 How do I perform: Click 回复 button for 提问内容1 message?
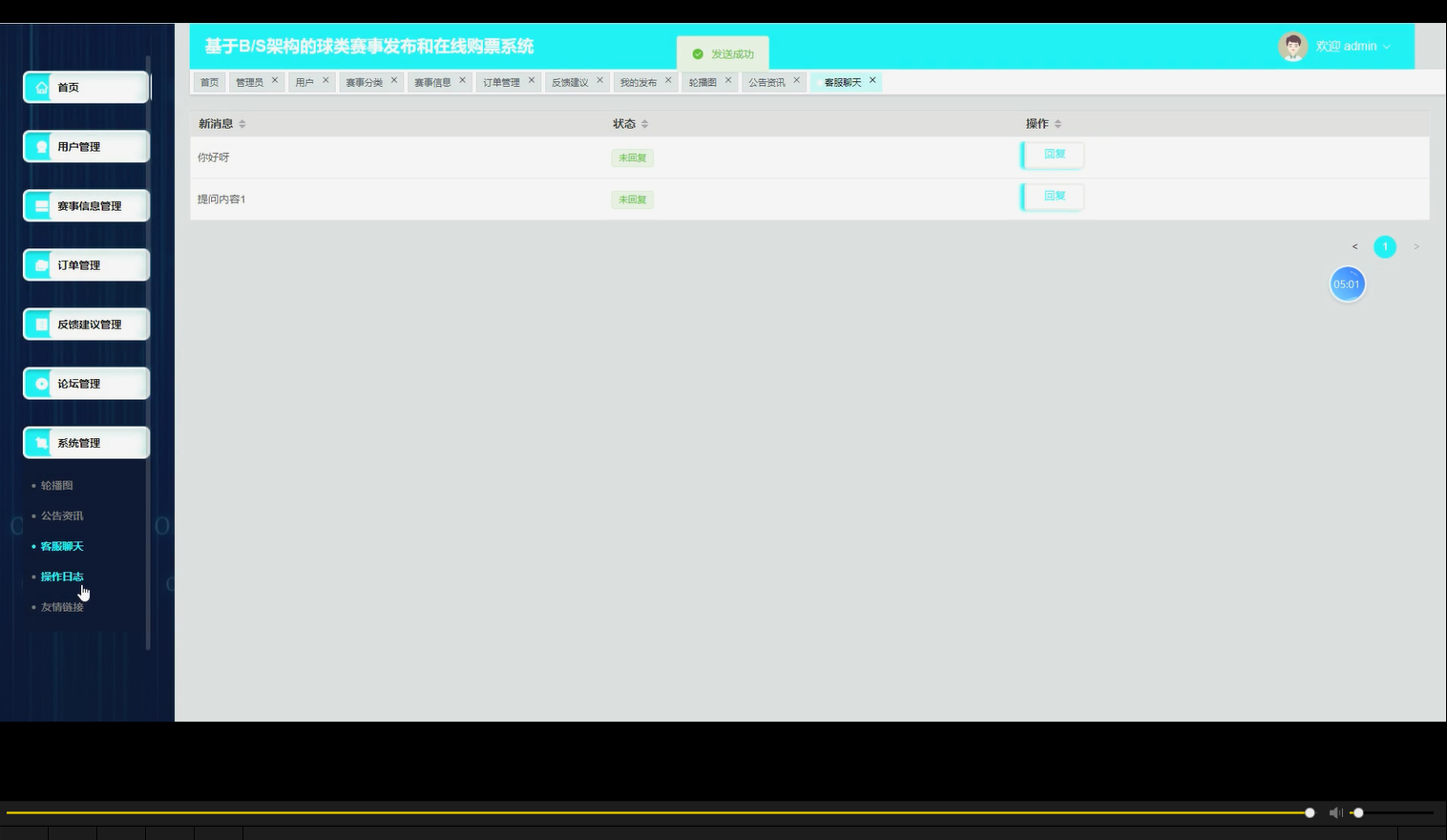[x=1053, y=197]
